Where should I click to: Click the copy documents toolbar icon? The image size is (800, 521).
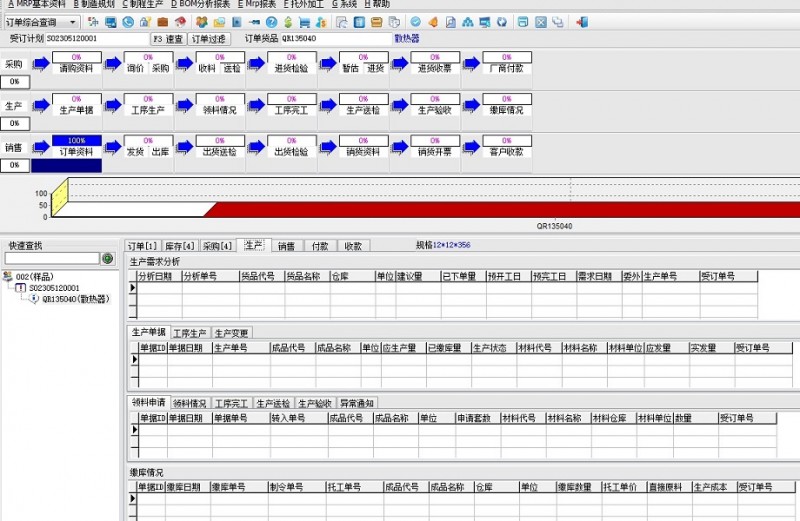point(394,22)
